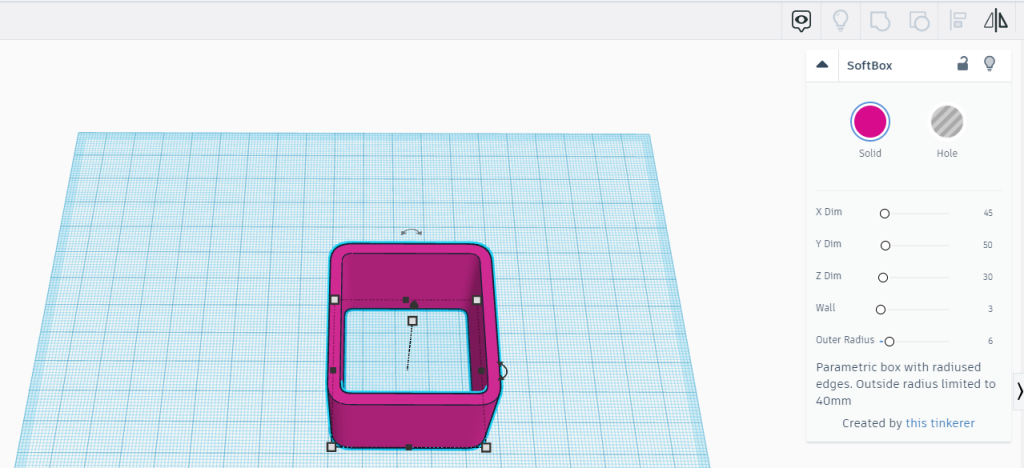Click the bottom-edge black midpoint handle
1024x468 pixels.
408,447
